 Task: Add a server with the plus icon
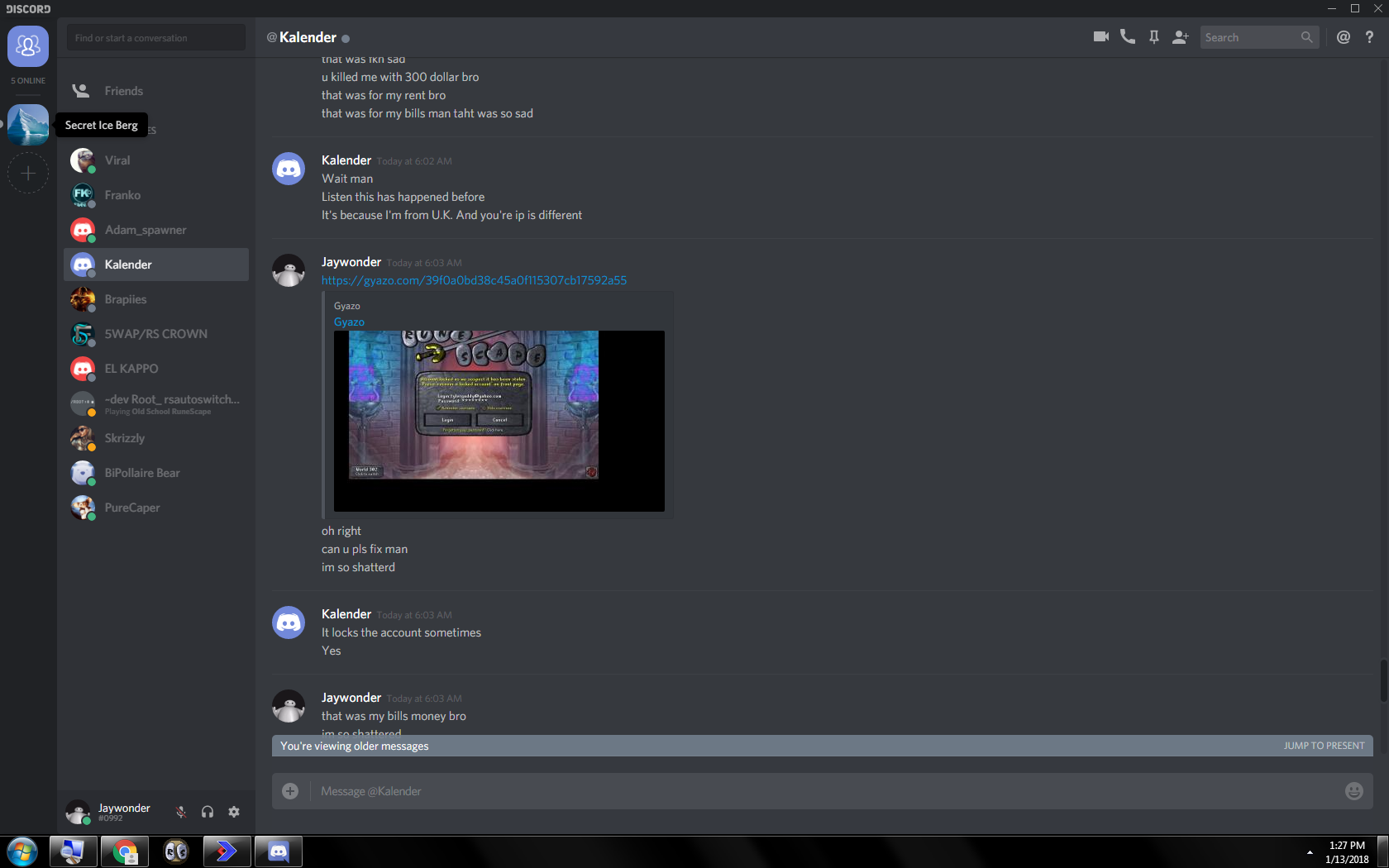[x=28, y=173]
